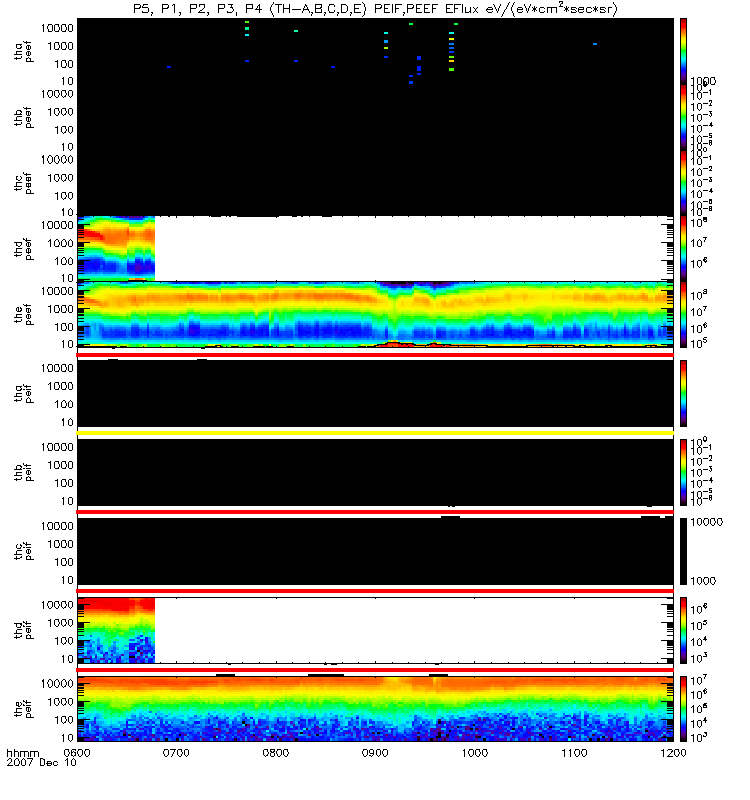Click the thd peef spectrogram data block
Viewport: 750px width, 800px height.
116,248
